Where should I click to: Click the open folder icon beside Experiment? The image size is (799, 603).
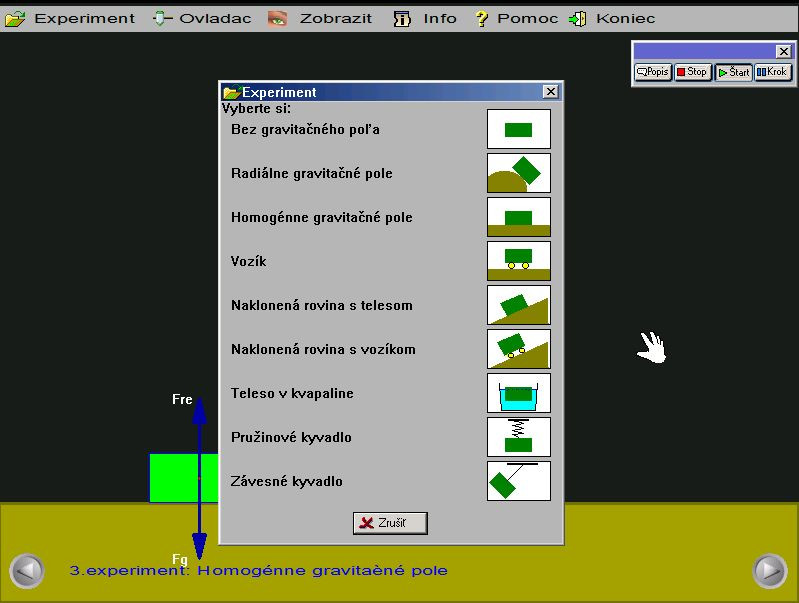tap(15, 19)
